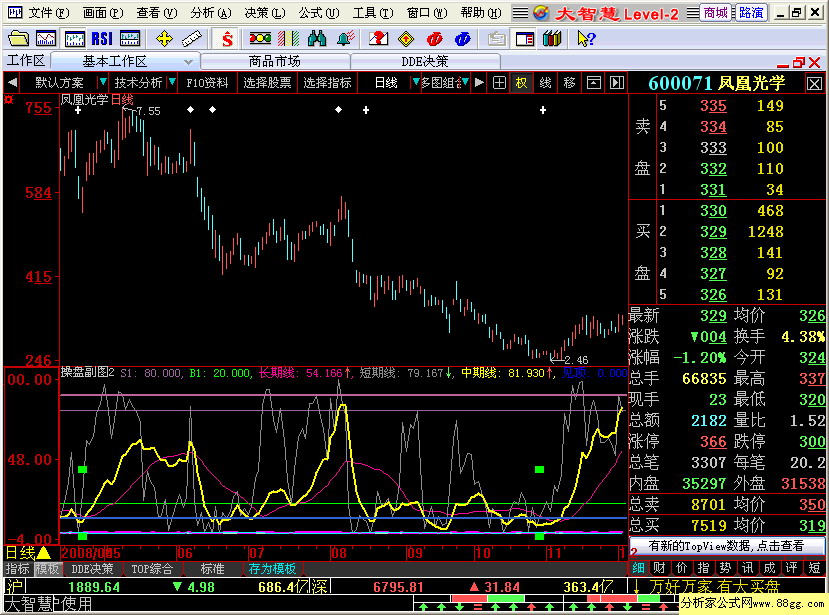Open the 画面(P) menu
Image resolution: width=829 pixels, height=615 pixels.
103,12
